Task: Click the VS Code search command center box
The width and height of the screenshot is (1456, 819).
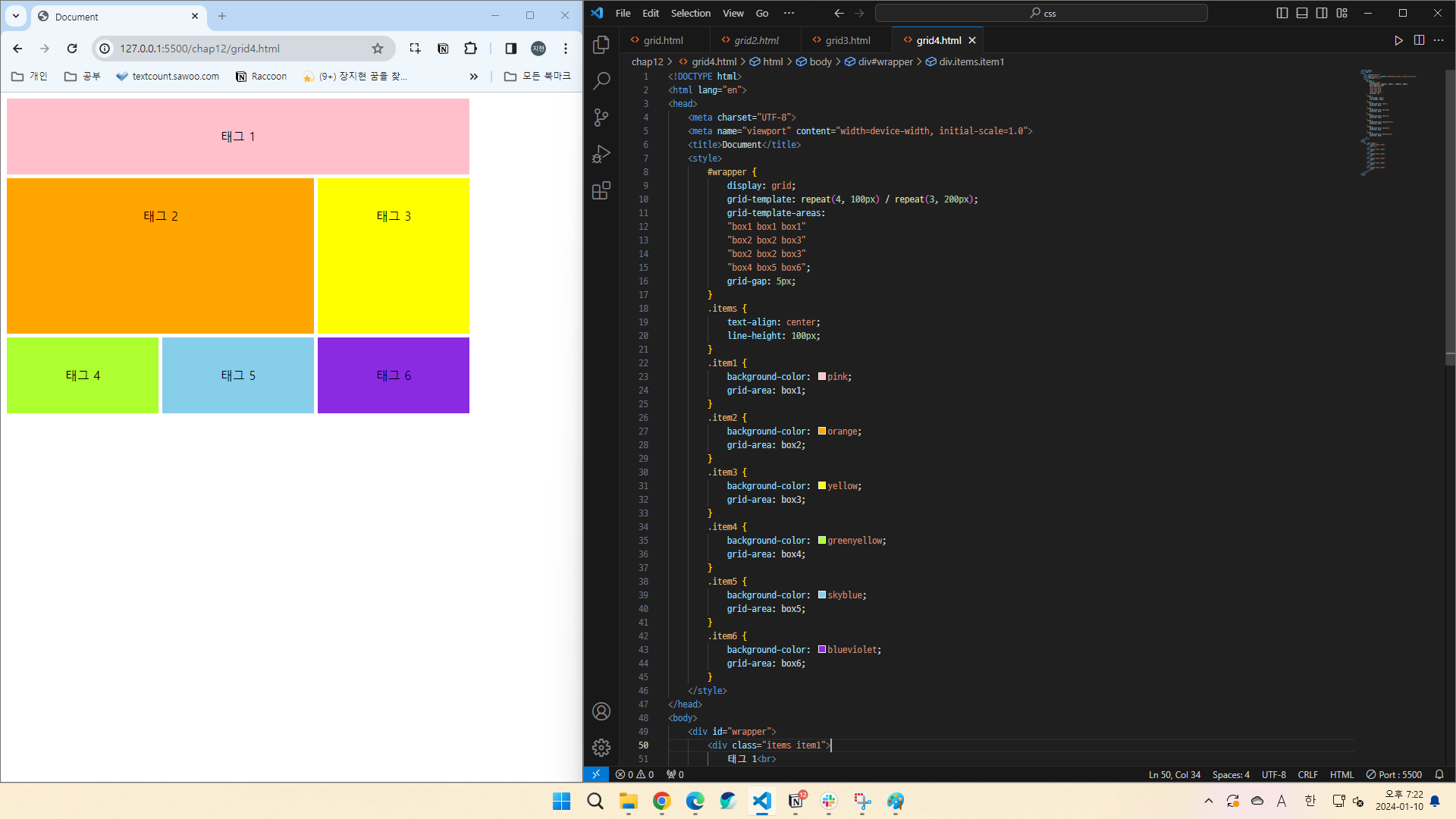Action: tap(1041, 13)
